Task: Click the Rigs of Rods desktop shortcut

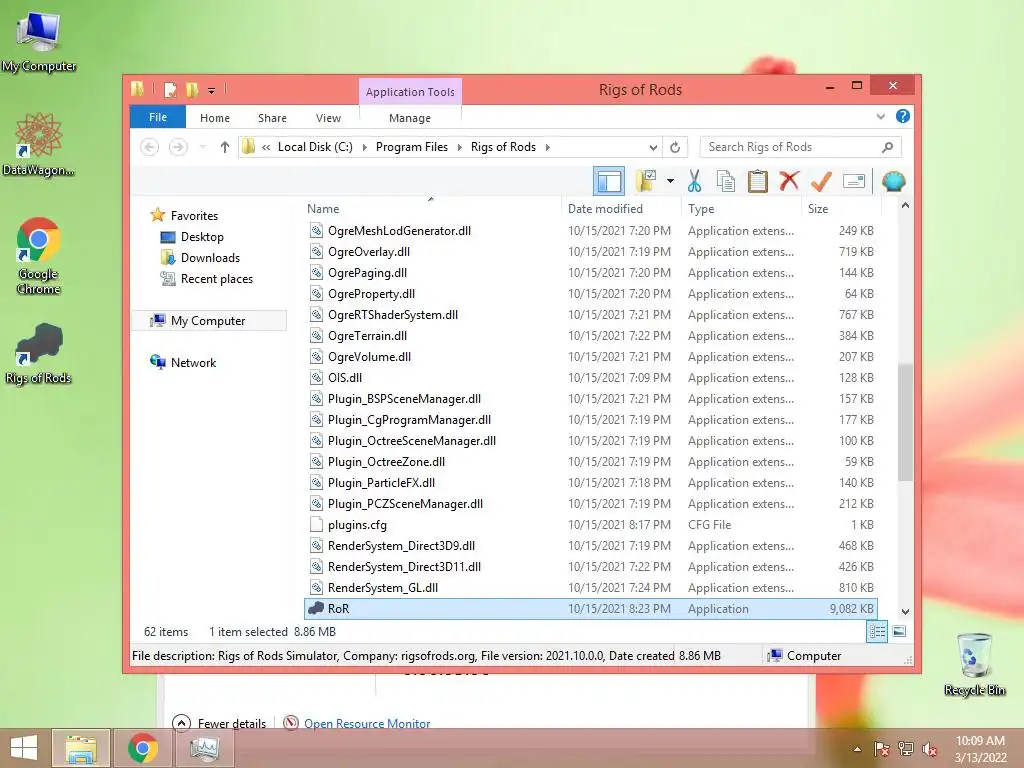Action: click(x=39, y=354)
